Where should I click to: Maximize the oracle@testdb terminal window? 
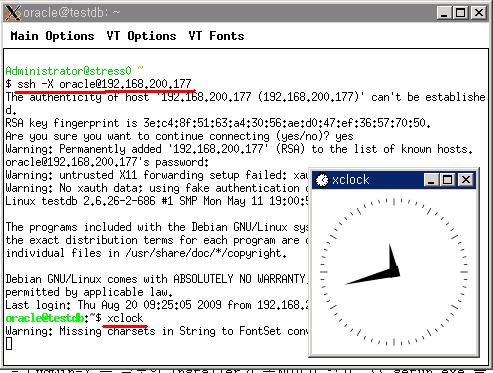point(460,13)
